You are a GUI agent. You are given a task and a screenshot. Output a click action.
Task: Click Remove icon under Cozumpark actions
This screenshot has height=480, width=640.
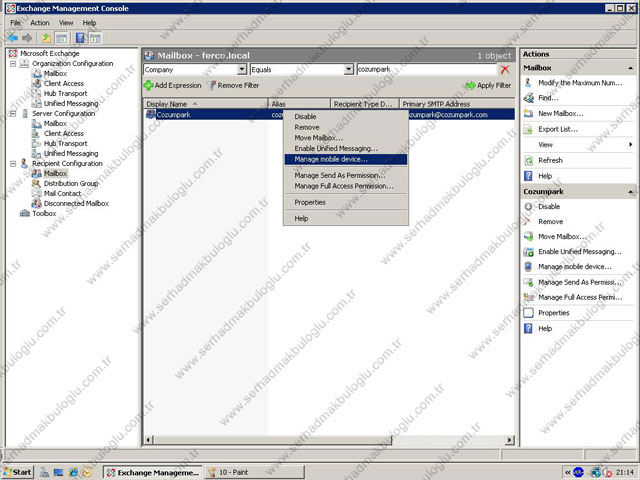pos(529,222)
